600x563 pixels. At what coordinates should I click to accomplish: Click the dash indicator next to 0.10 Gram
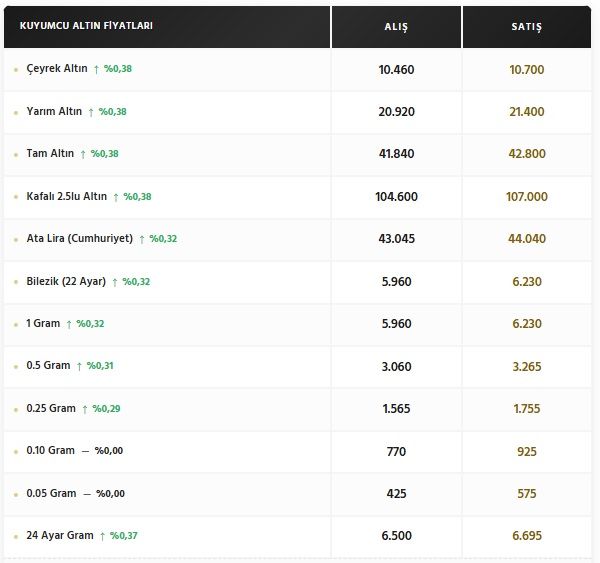[x=85, y=452]
